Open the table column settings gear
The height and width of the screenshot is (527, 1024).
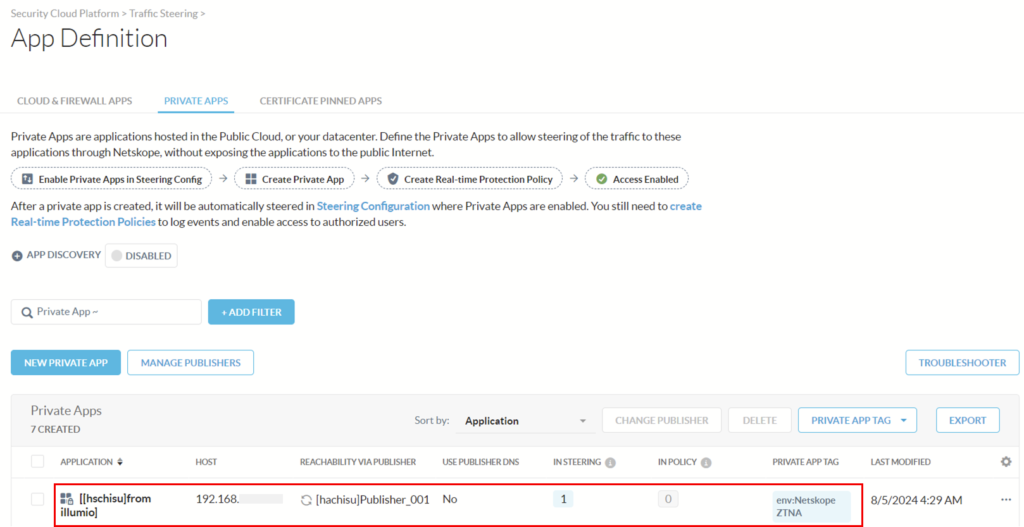(1006, 462)
